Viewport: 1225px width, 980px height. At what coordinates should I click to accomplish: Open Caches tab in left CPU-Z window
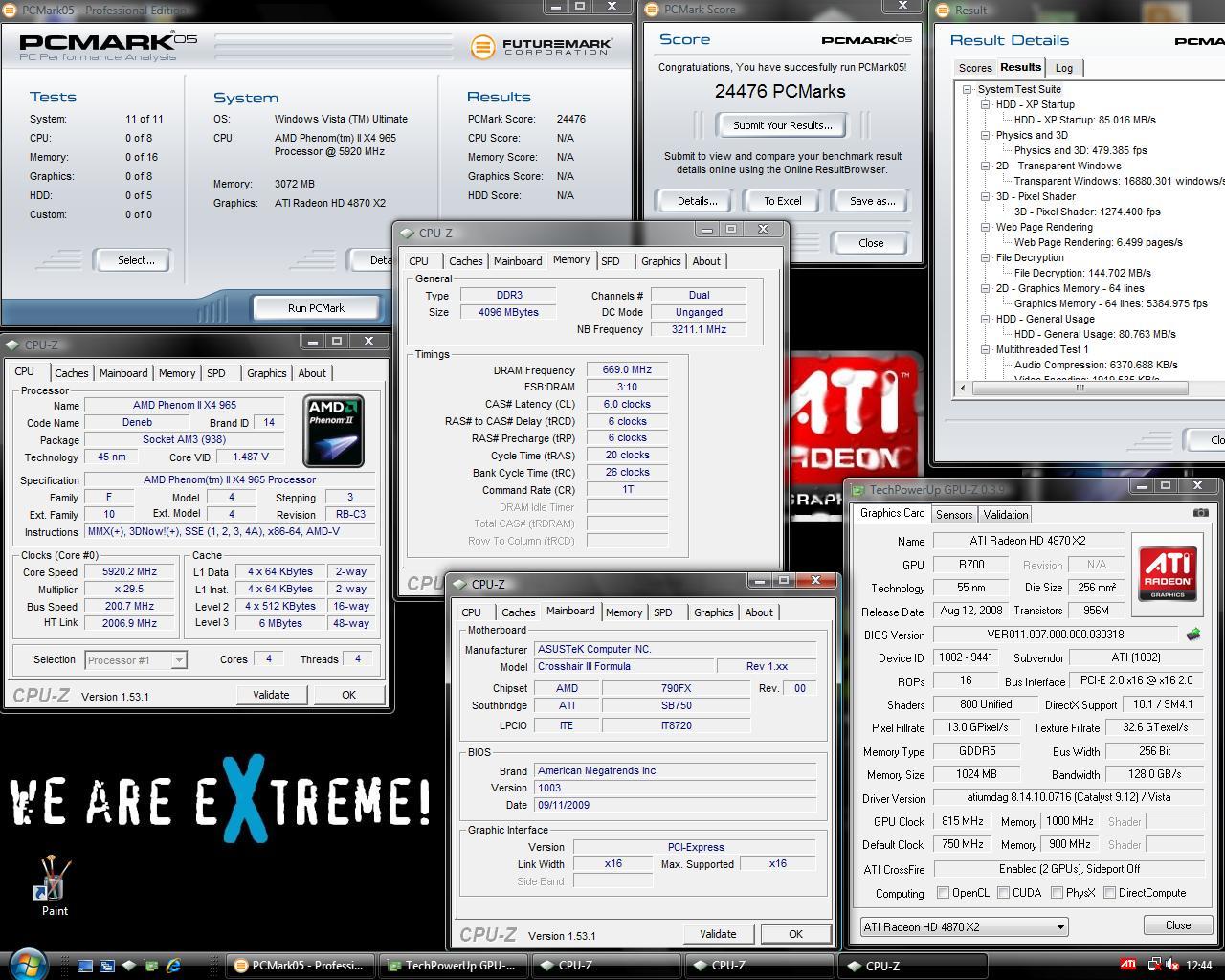pyautogui.click(x=72, y=373)
